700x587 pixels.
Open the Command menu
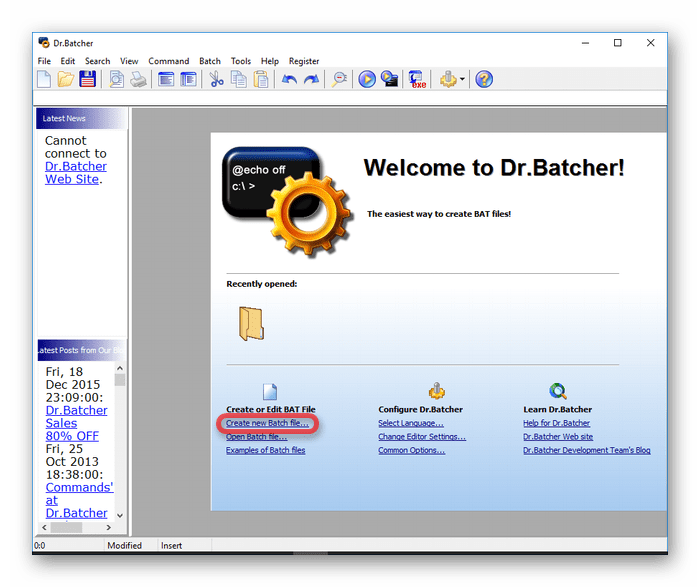point(169,61)
